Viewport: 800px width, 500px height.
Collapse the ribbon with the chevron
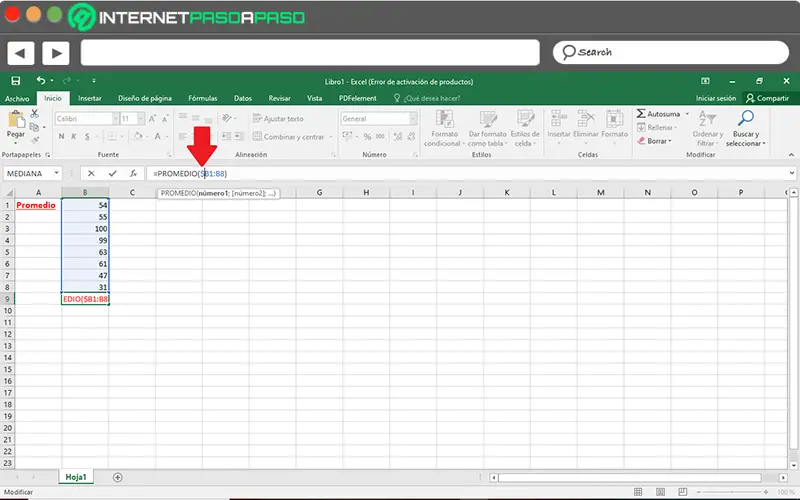791,155
